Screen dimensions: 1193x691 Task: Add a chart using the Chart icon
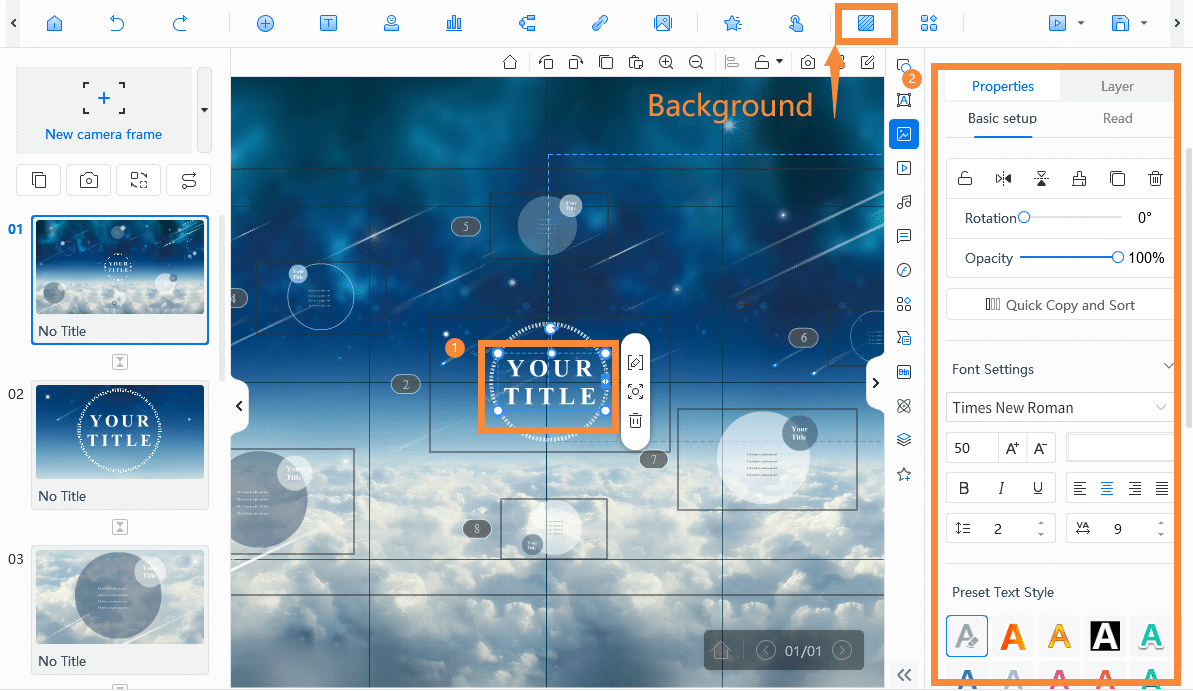click(454, 23)
